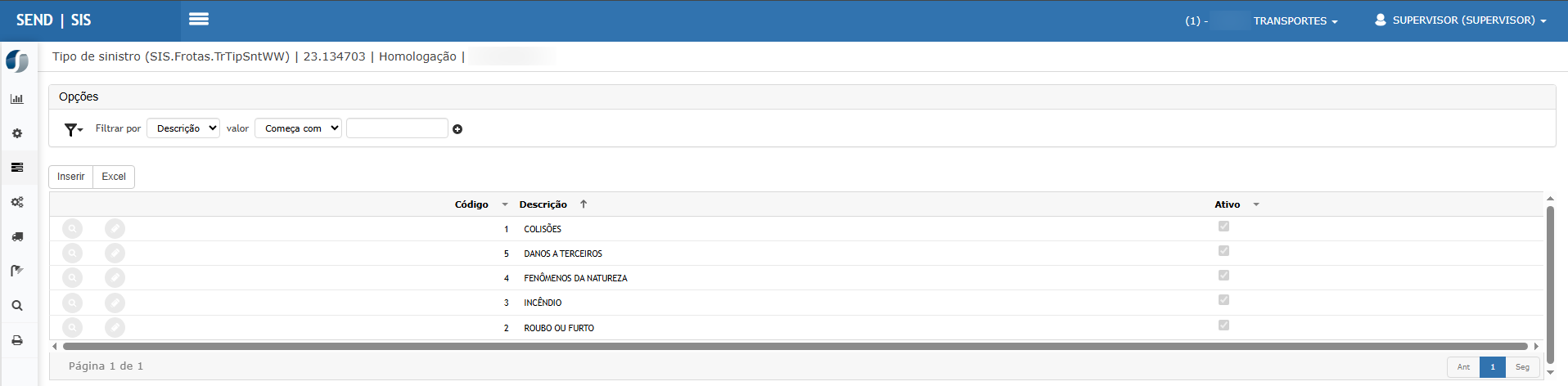The width and height of the screenshot is (1568, 386).
Task: Sort by the Descrição column header
Action: tap(543, 204)
